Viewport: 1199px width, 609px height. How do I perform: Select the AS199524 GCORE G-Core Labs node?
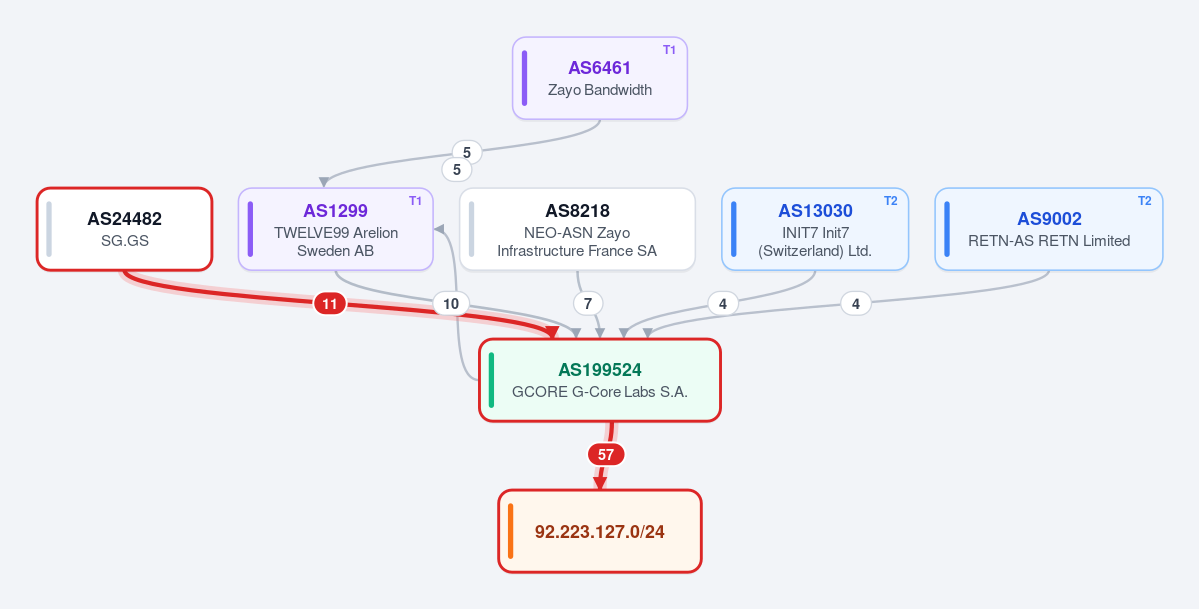[600, 380]
